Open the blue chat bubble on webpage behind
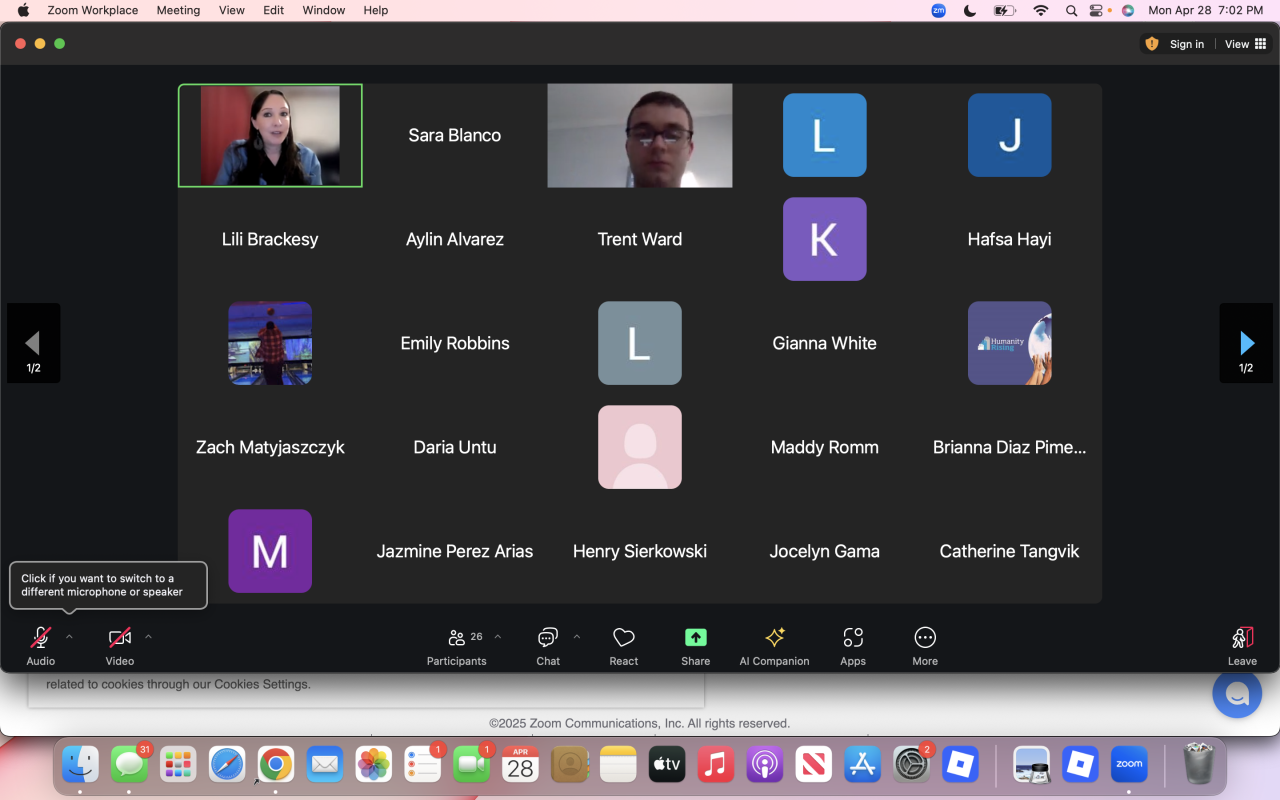 (x=1237, y=693)
